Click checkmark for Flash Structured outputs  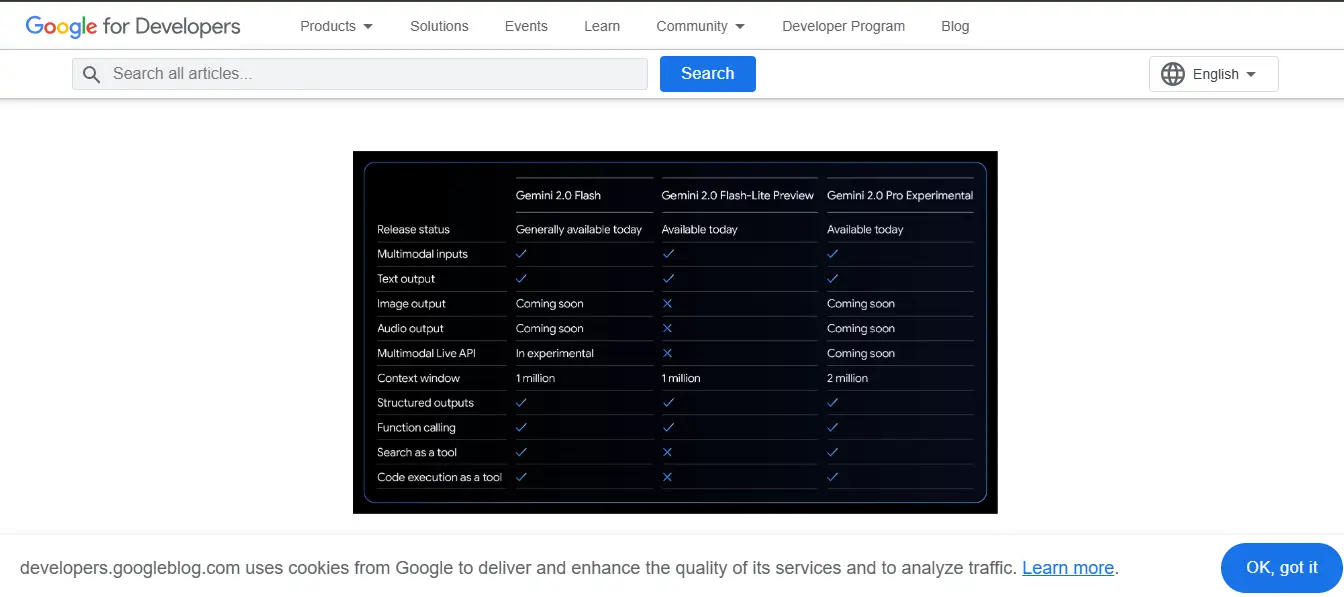[x=521, y=403]
